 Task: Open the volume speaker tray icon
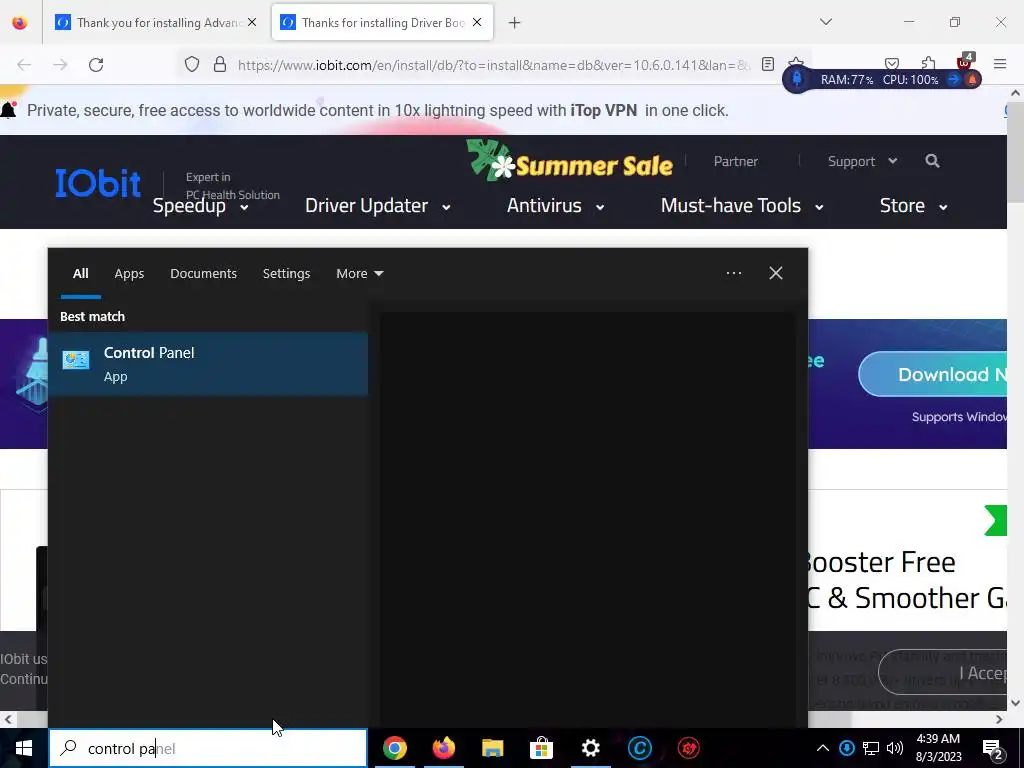click(x=895, y=748)
